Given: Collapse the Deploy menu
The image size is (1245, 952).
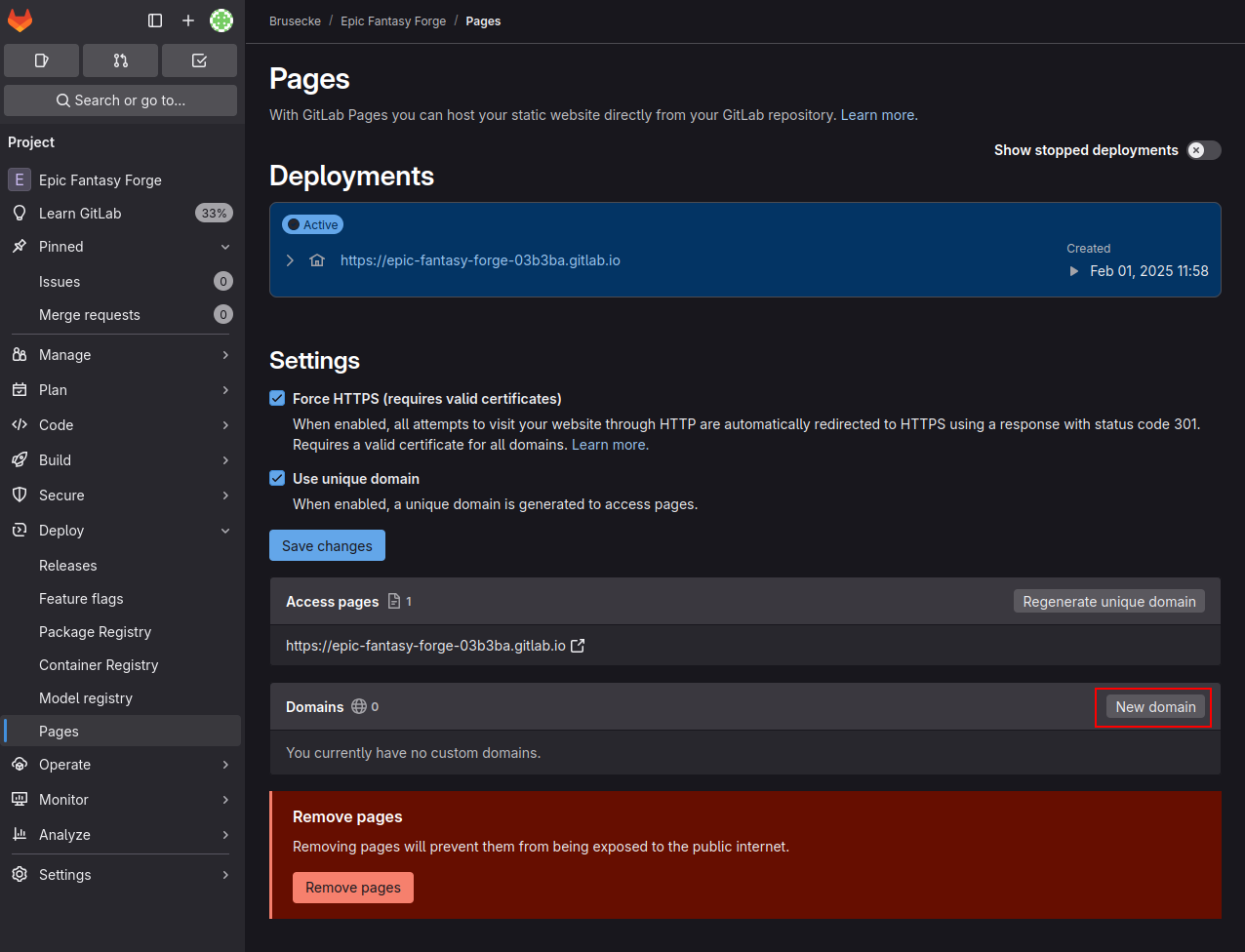Looking at the screenshot, I should click(x=122, y=531).
